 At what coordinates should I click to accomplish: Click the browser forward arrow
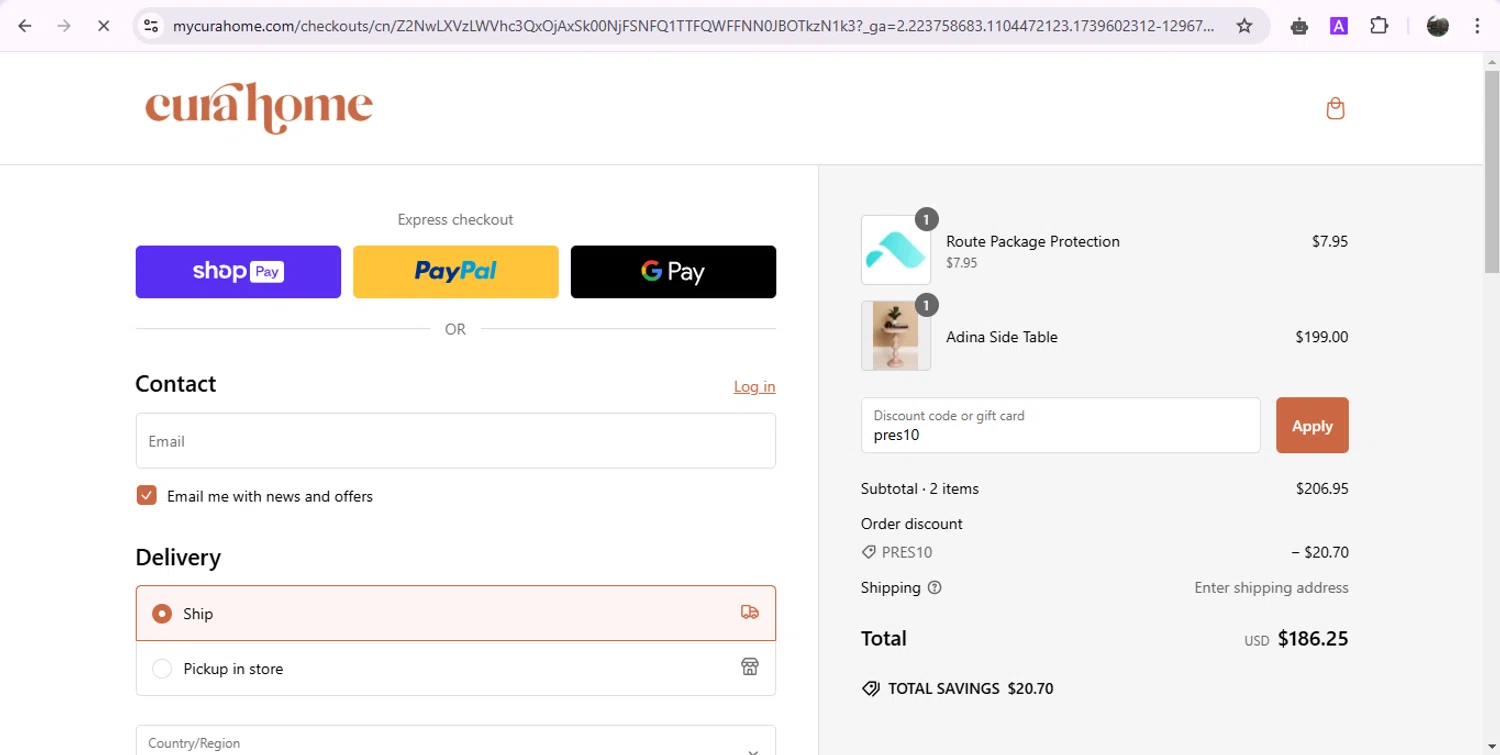pos(64,26)
